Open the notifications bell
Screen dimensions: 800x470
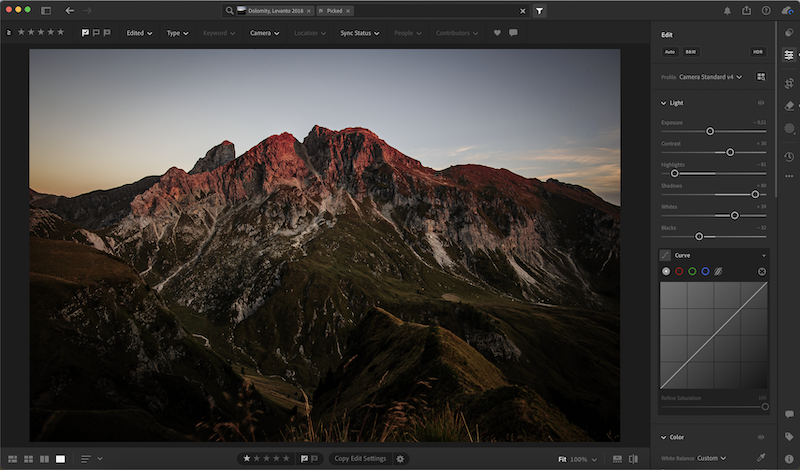[x=727, y=11]
